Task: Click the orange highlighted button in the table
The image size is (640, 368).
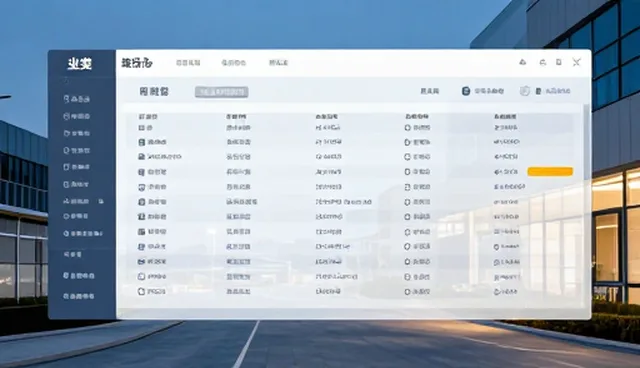Action: [550, 171]
